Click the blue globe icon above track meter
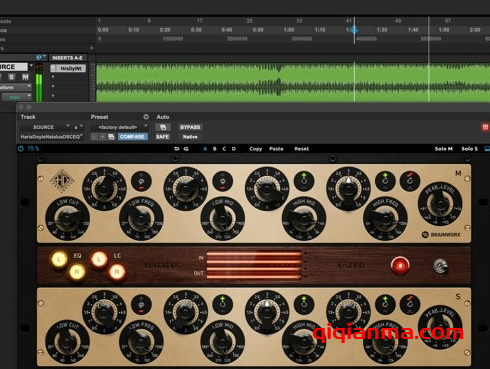The width and height of the screenshot is (490, 369). [x=39, y=57]
